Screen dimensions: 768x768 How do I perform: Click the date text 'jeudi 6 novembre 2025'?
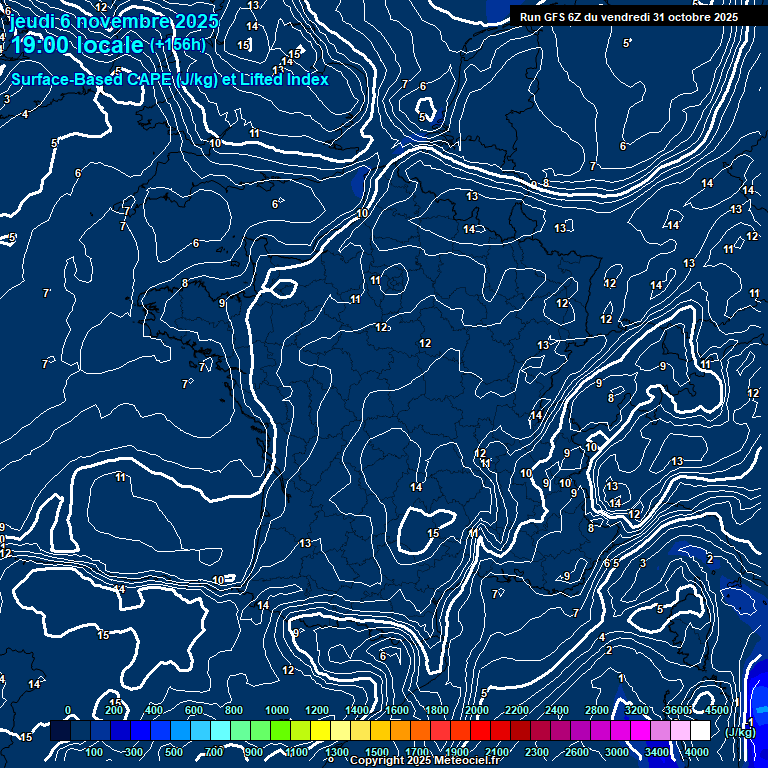coord(114,21)
